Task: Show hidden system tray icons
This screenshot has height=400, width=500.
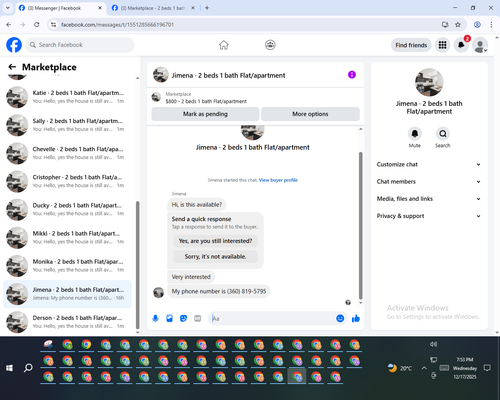Action: click(x=424, y=368)
